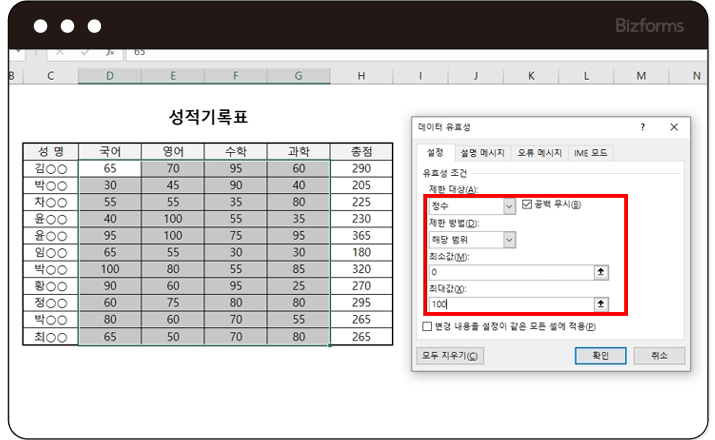Click range selector icon for 최소값 field
Screen dimensions: 715x440
pyautogui.click(x=600, y=272)
